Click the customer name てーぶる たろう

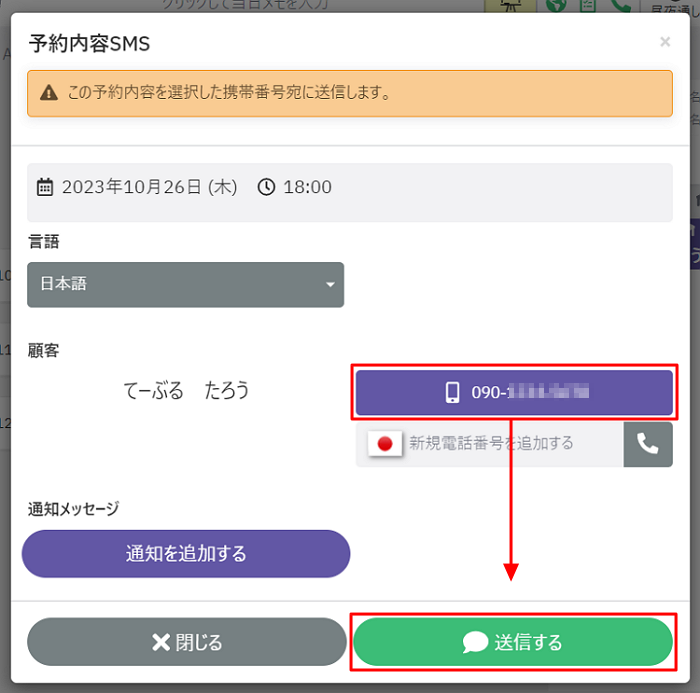tap(186, 390)
